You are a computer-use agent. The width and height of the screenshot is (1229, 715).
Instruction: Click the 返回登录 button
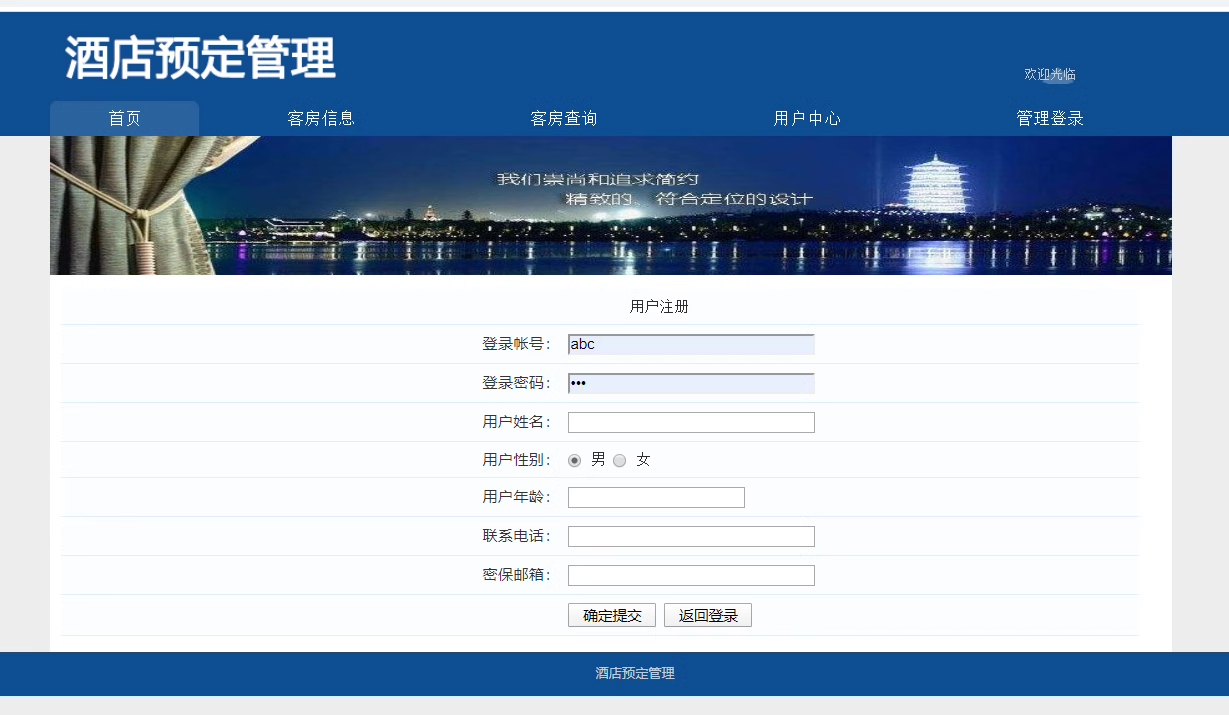708,615
